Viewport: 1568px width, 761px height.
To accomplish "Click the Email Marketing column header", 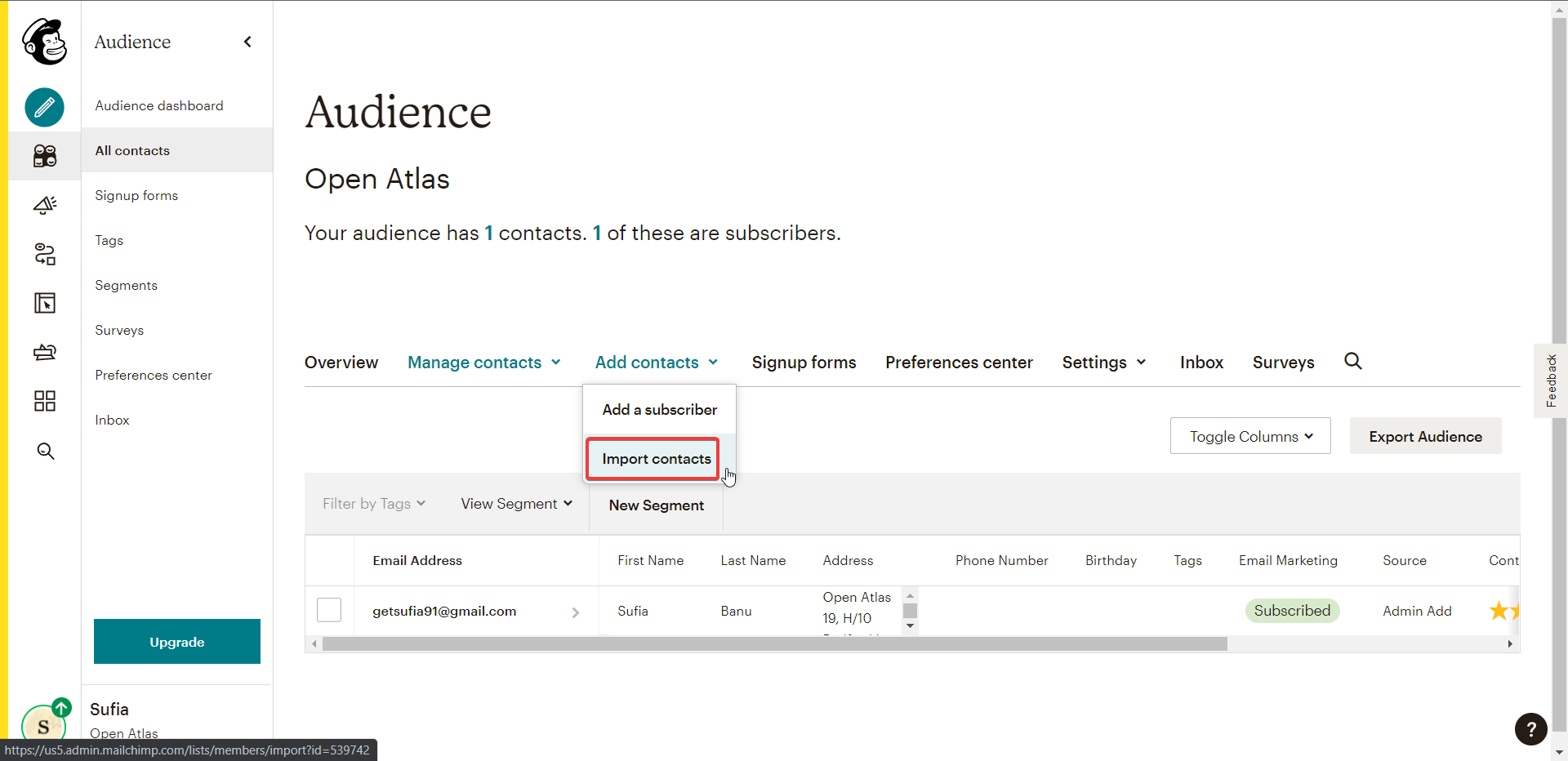I will 1288,560.
